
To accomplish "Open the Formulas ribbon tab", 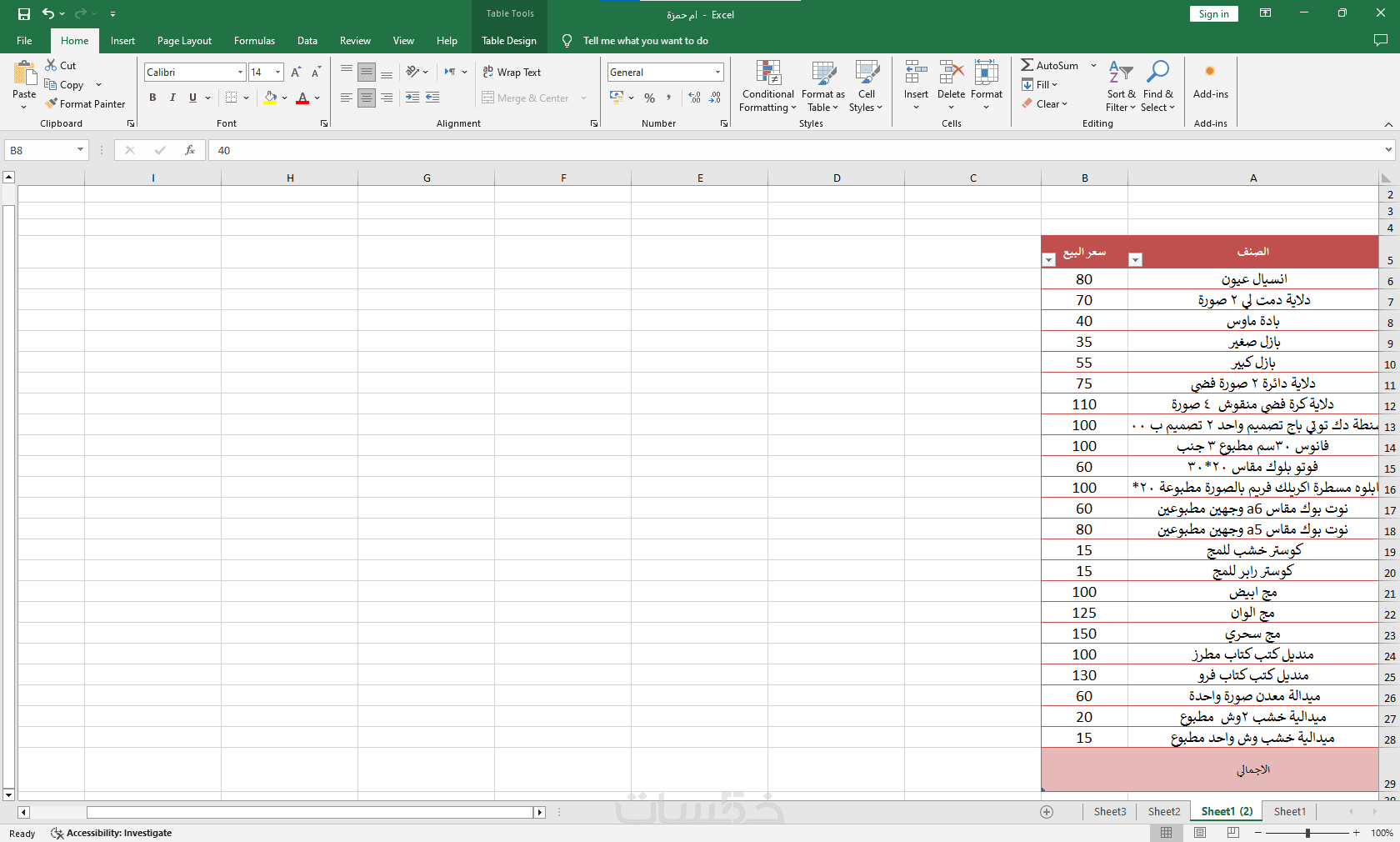I will tap(254, 40).
